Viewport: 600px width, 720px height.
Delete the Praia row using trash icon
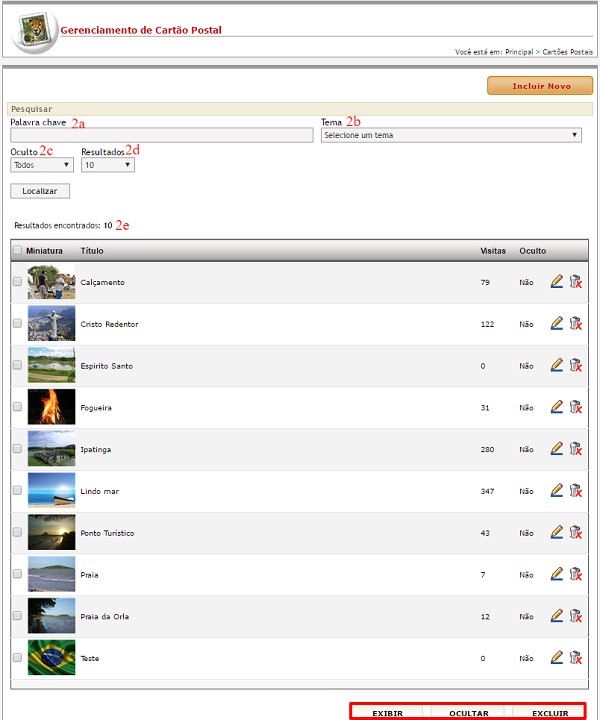pos(576,574)
